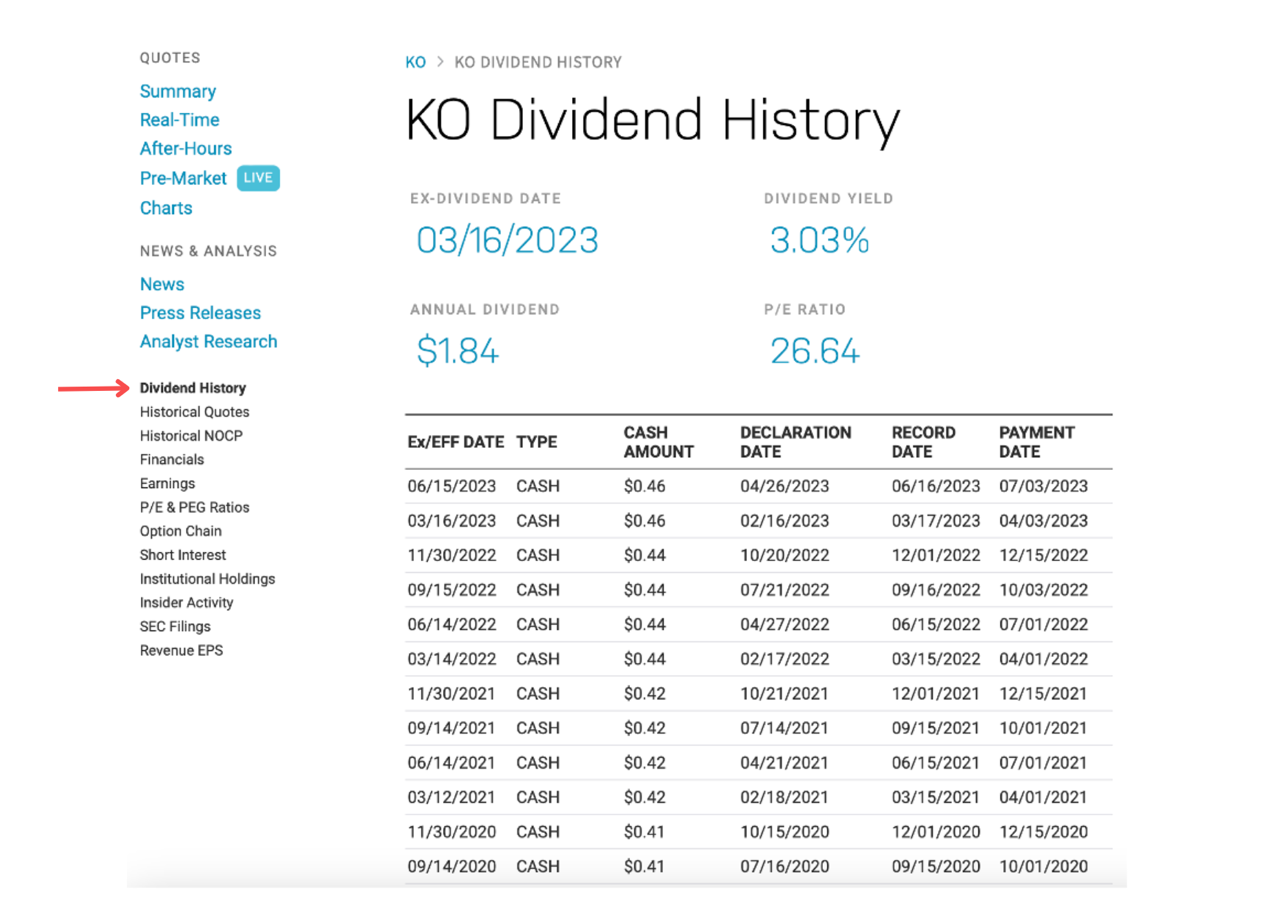Open Revenue EPS in sidebar

click(182, 651)
